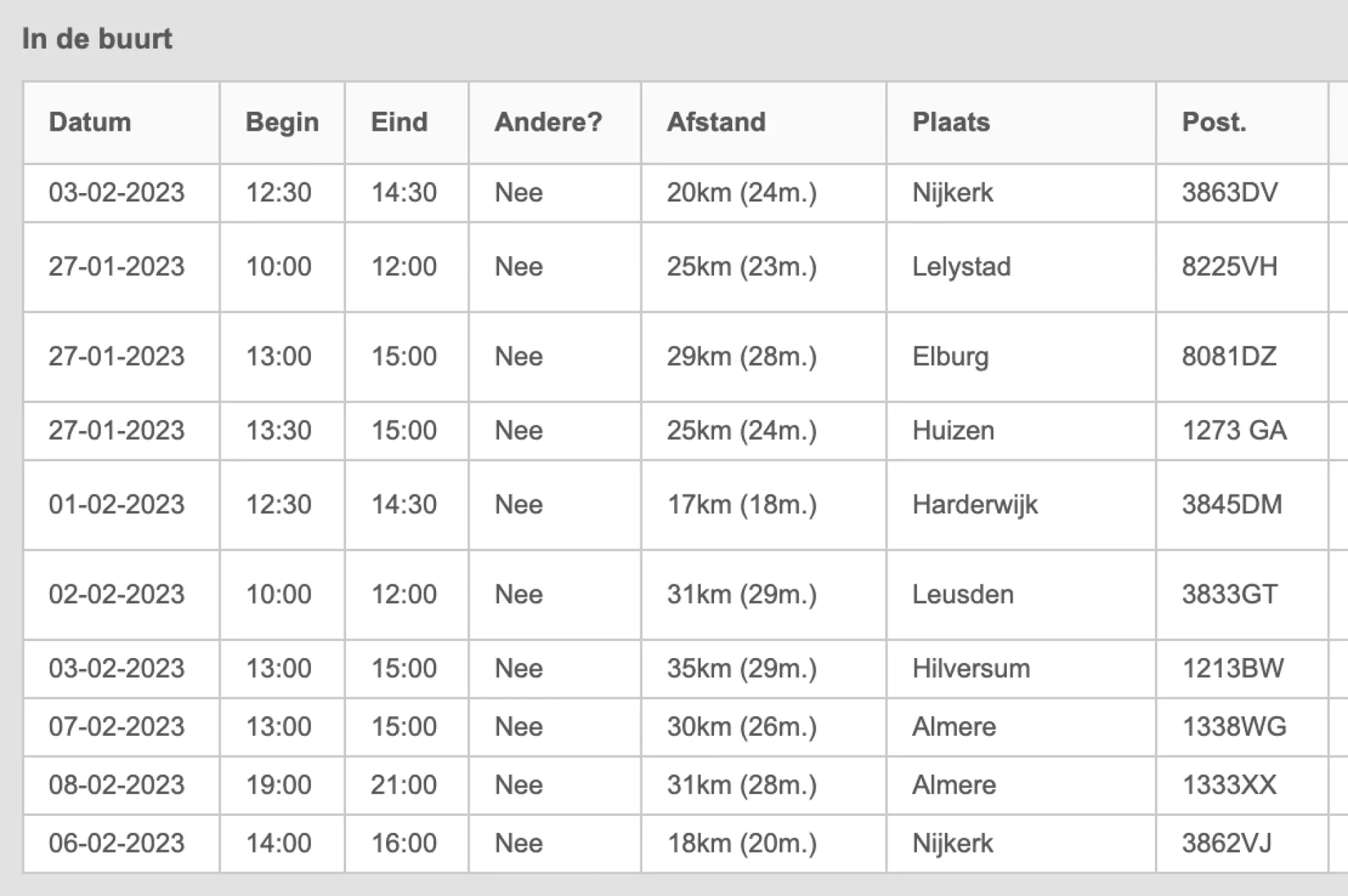Click the Hilversum place cell
The height and width of the screenshot is (896, 1348).
pyautogui.click(x=971, y=668)
